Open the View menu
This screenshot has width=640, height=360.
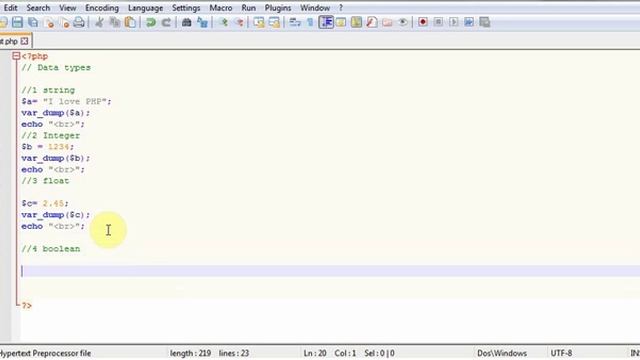coord(67,8)
